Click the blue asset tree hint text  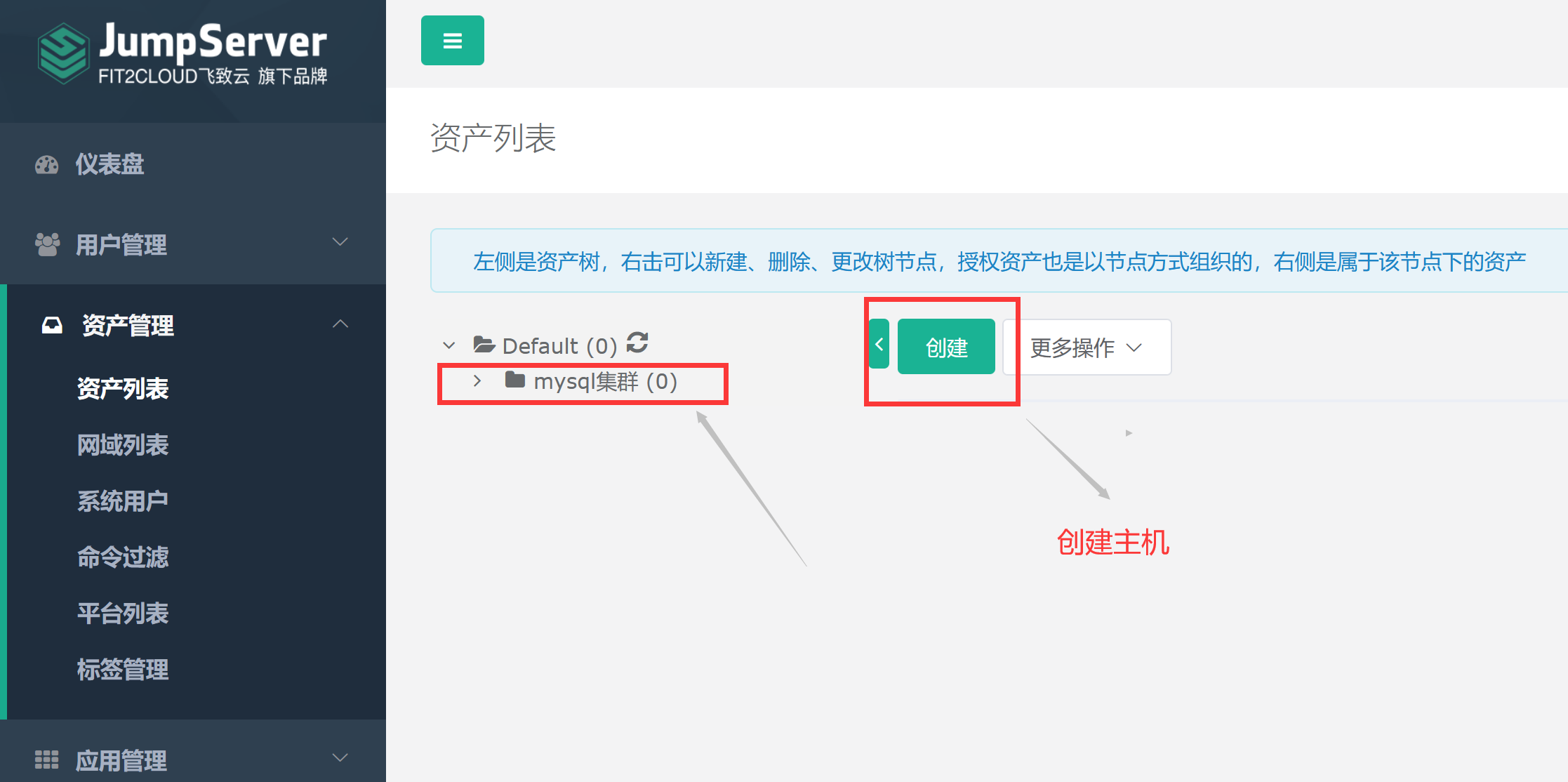pos(999,262)
